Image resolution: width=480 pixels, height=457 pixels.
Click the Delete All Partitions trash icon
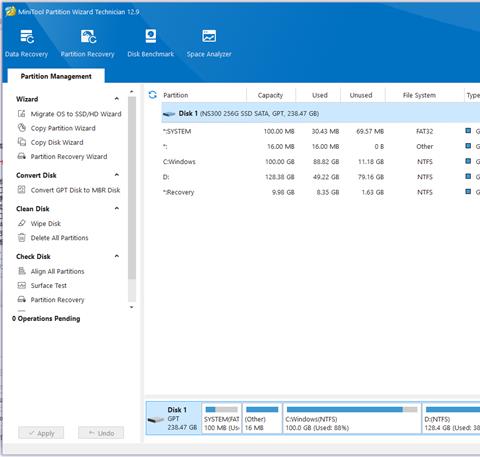point(22,238)
